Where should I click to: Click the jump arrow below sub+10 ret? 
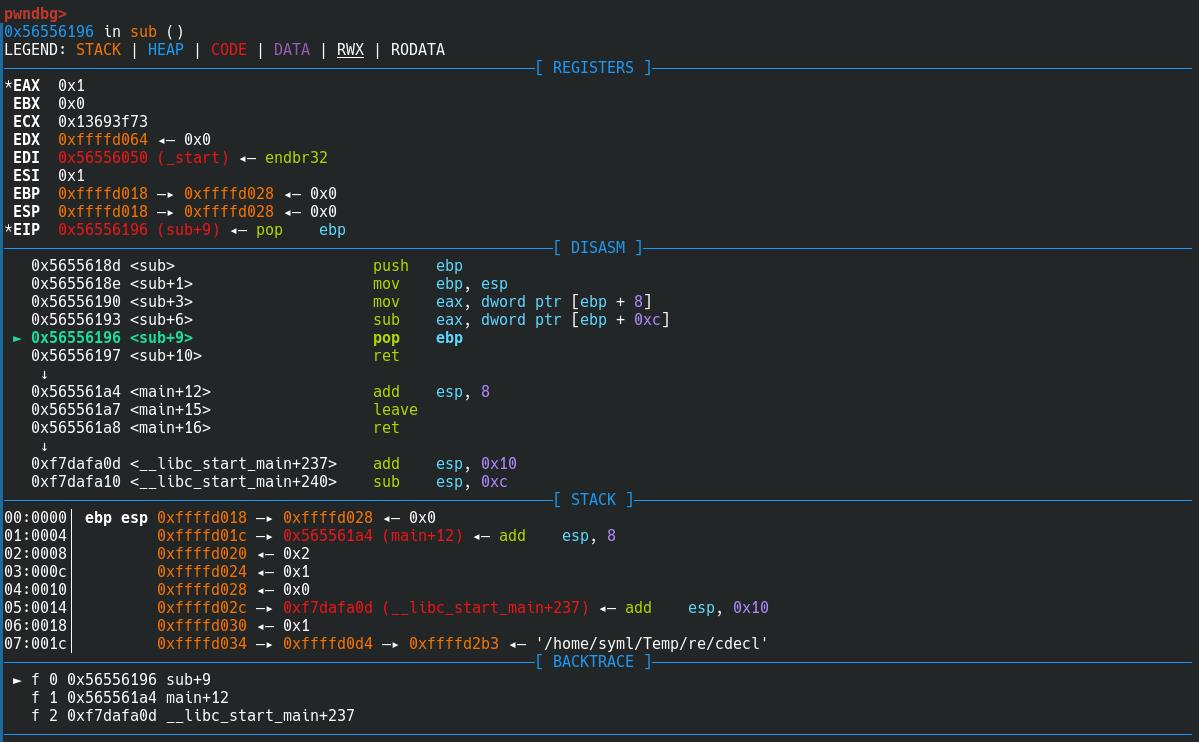[x=44, y=374]
